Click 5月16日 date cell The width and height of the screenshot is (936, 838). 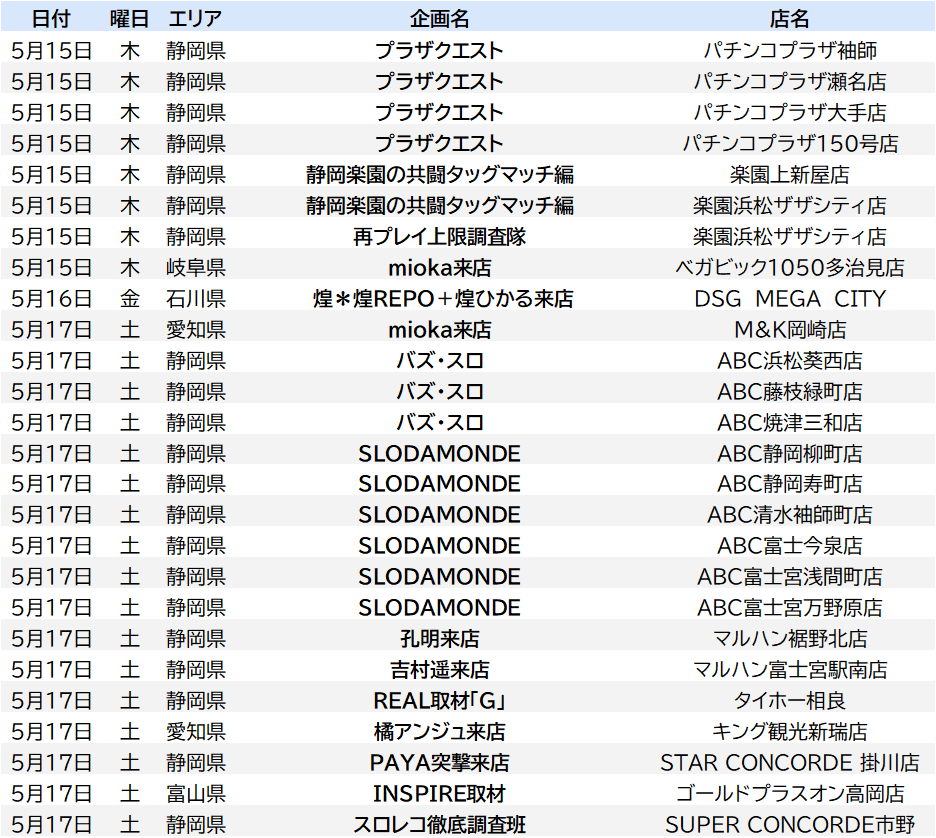51,298
